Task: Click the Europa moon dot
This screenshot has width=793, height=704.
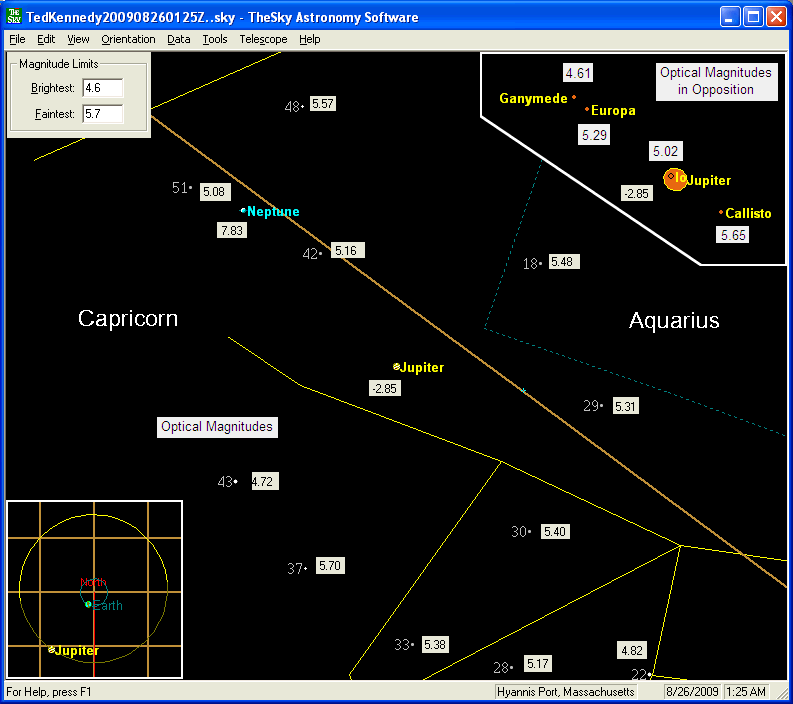Action: pyautogui.click(x=587, y=109)
